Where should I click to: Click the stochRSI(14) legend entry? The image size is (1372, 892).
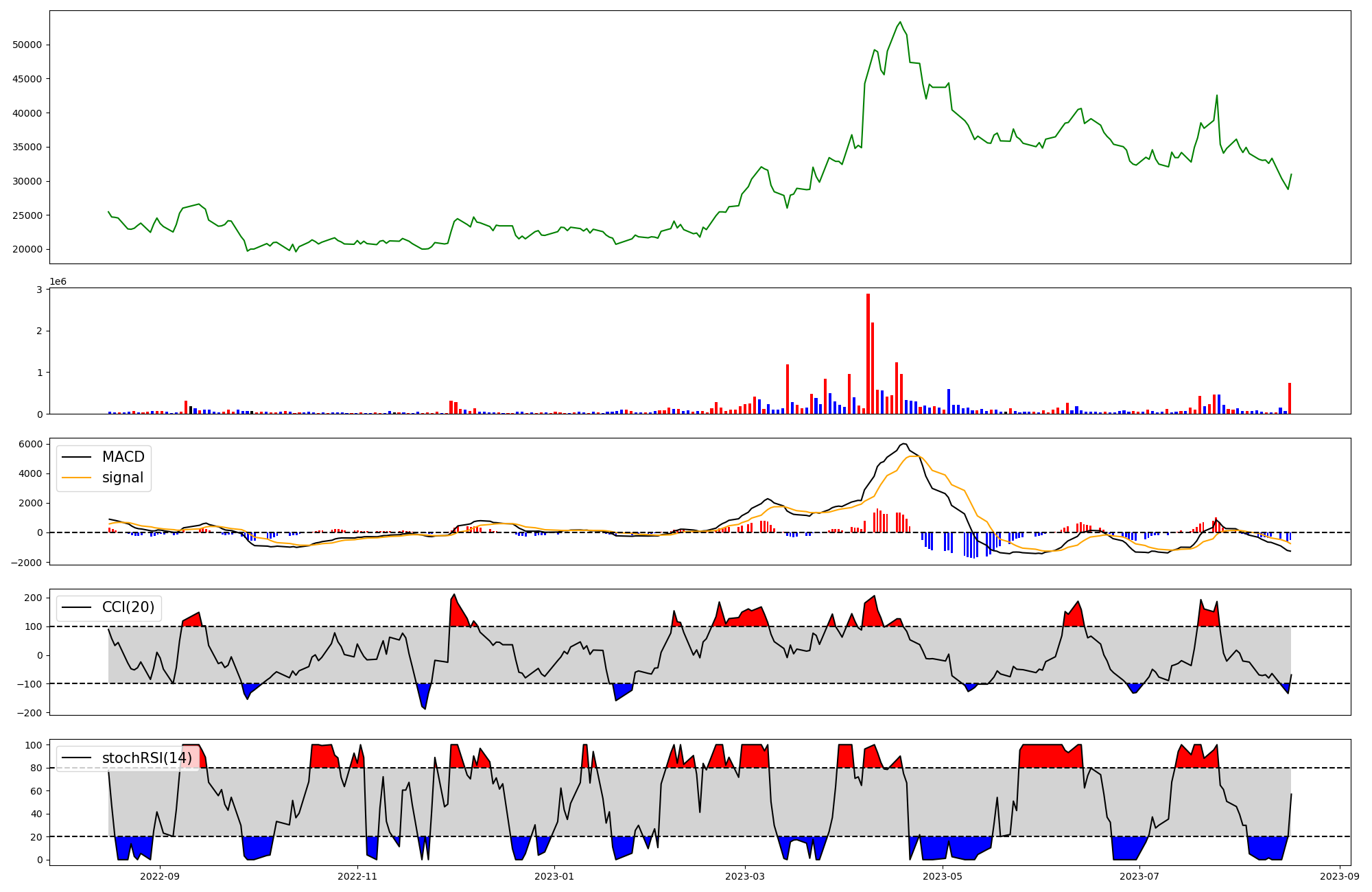[147, 758]
